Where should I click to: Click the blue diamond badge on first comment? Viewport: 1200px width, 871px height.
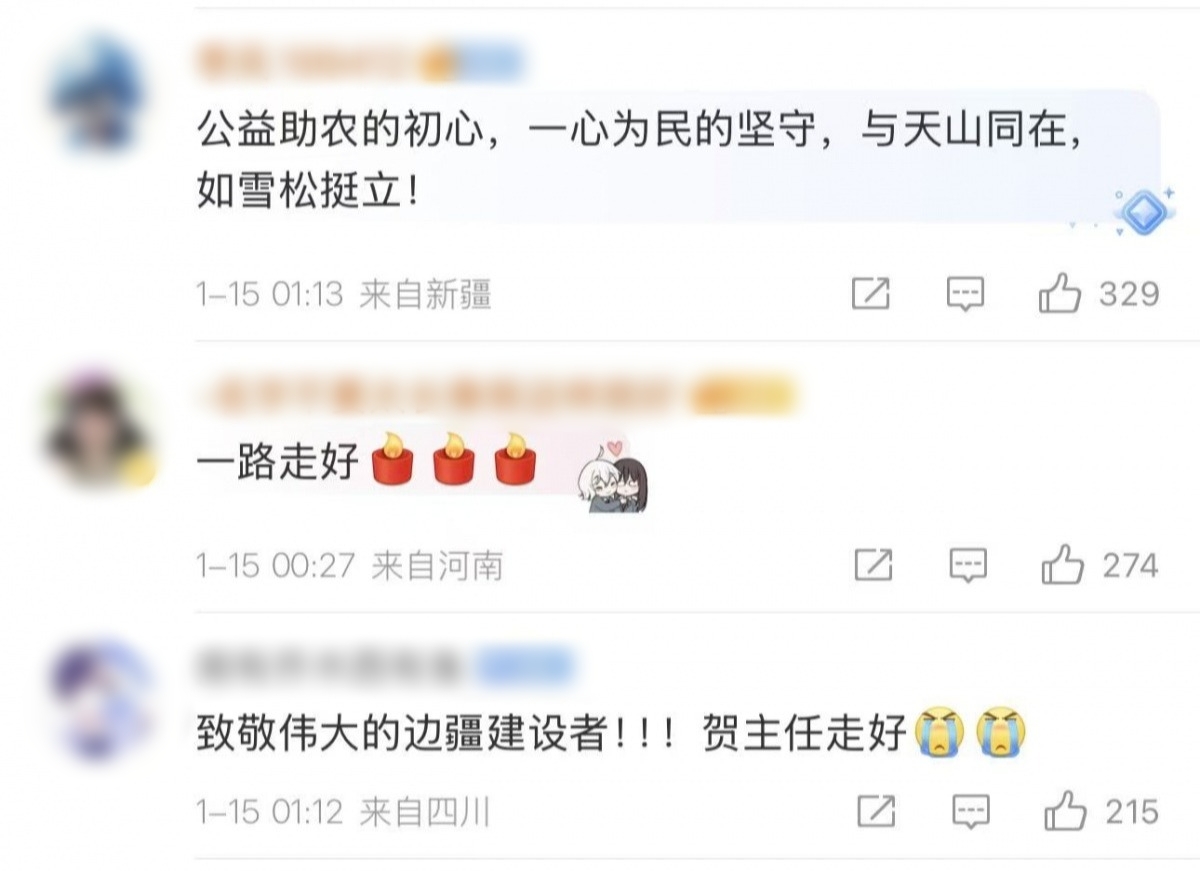[x=1142, y=212]
